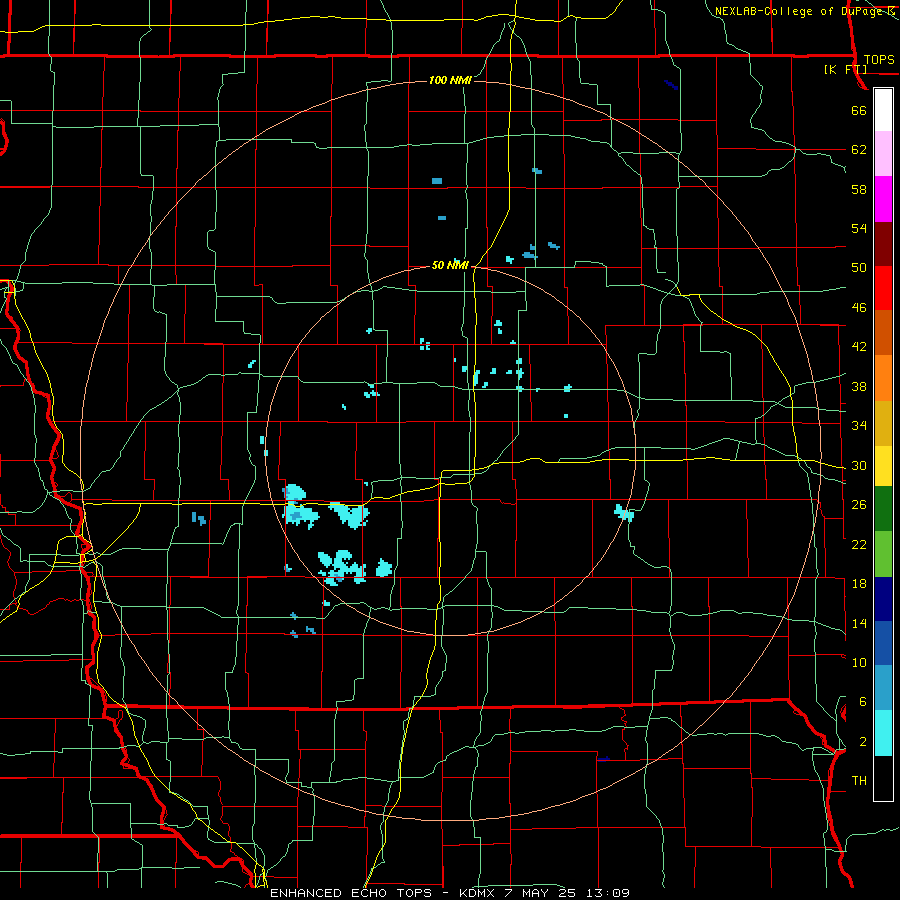Click the cyan legend swatch above 2
Image resolution: width=900 pixels, height=900 pixels.
[883, 733]
